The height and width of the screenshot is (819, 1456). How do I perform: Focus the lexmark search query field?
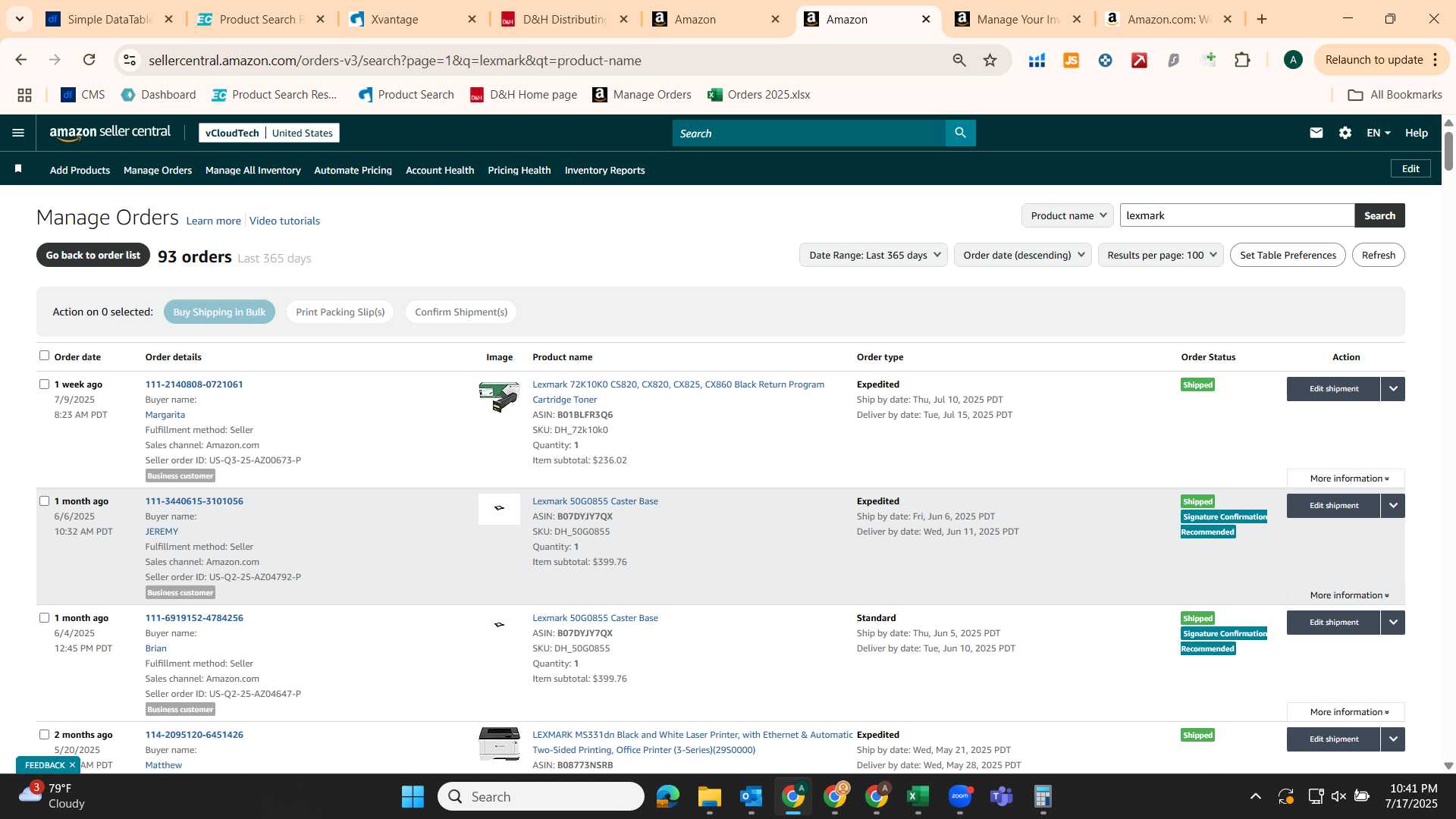[x=1237, y=215]
